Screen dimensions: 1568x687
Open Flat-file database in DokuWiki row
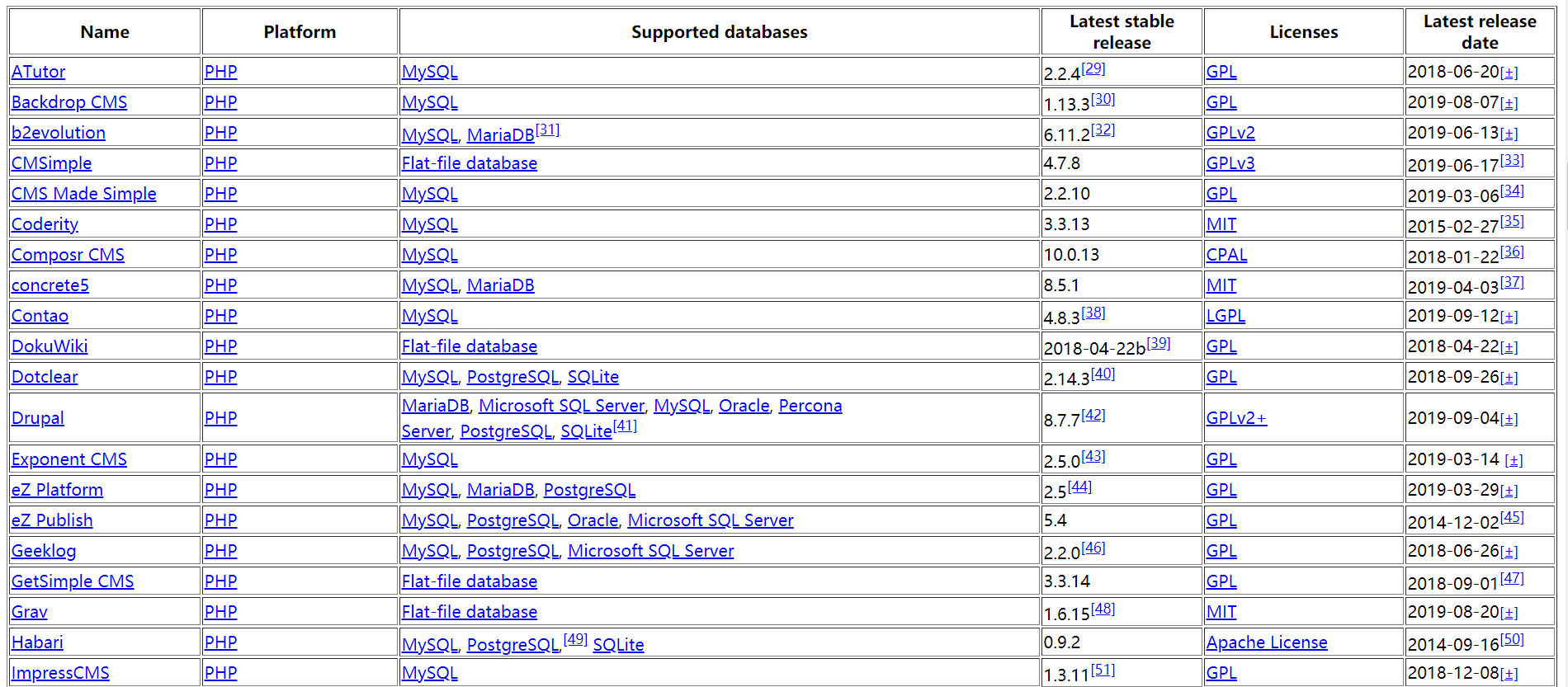click(x=469, y=346)
